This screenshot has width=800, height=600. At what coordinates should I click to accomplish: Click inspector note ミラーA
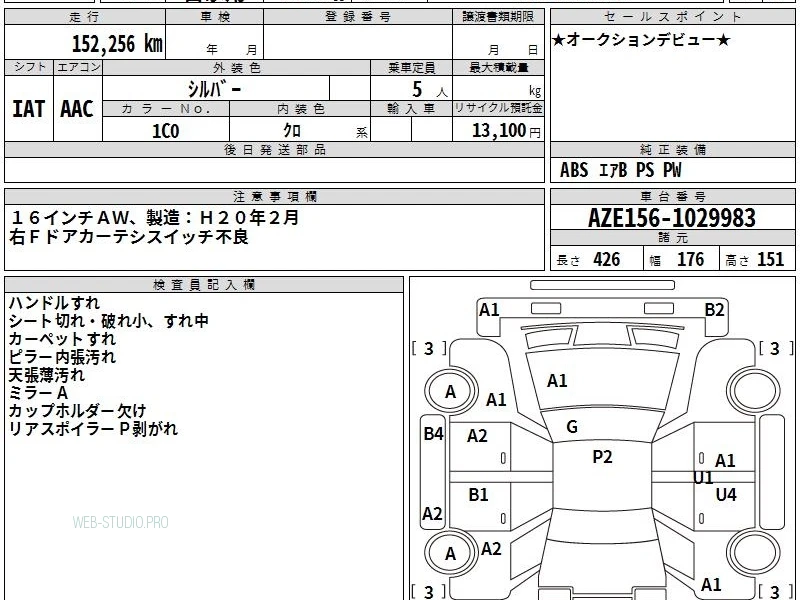point(38,393)
